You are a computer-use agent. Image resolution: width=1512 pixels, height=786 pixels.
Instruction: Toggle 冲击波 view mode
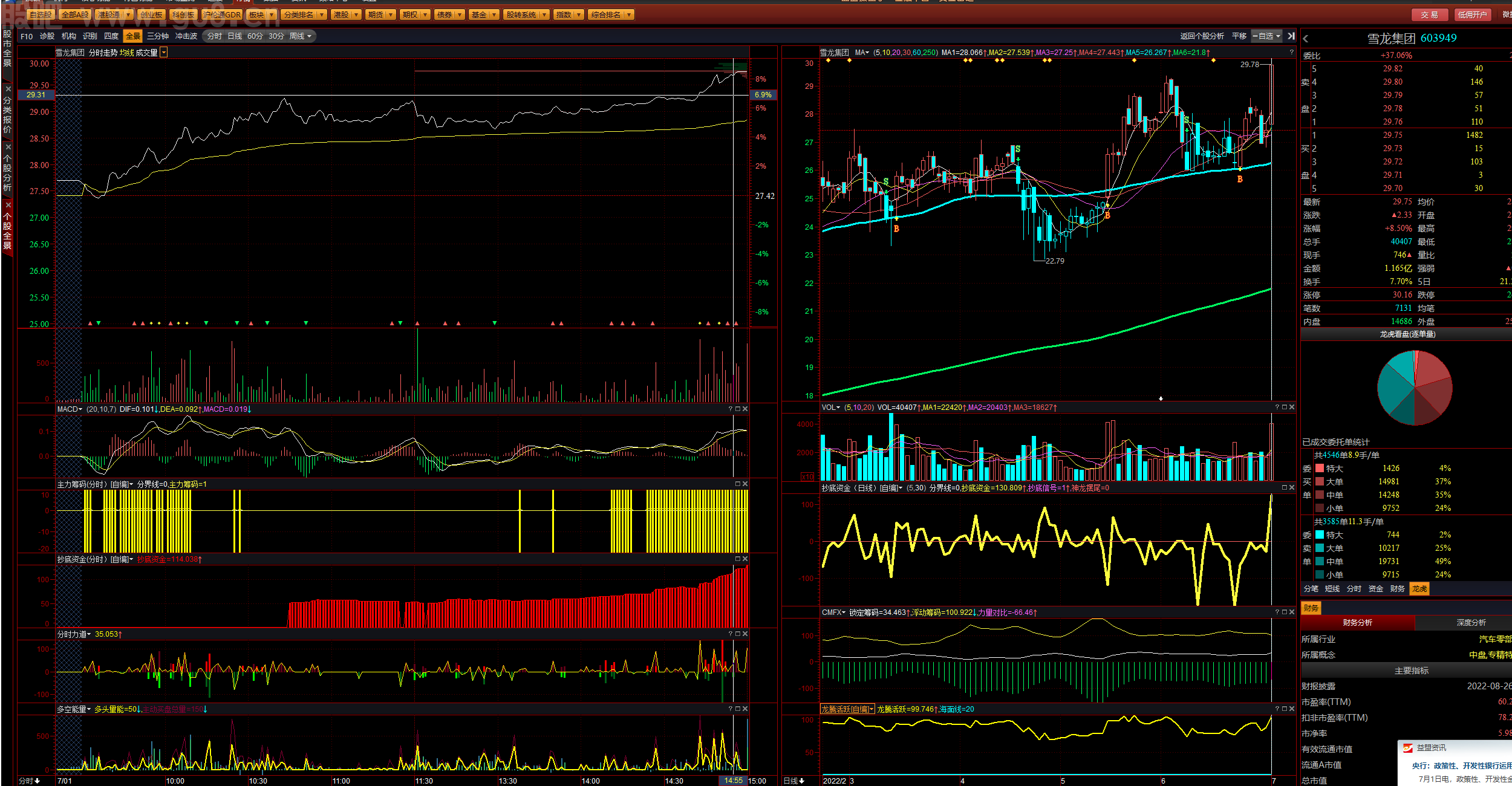click(x=186, y=36)
